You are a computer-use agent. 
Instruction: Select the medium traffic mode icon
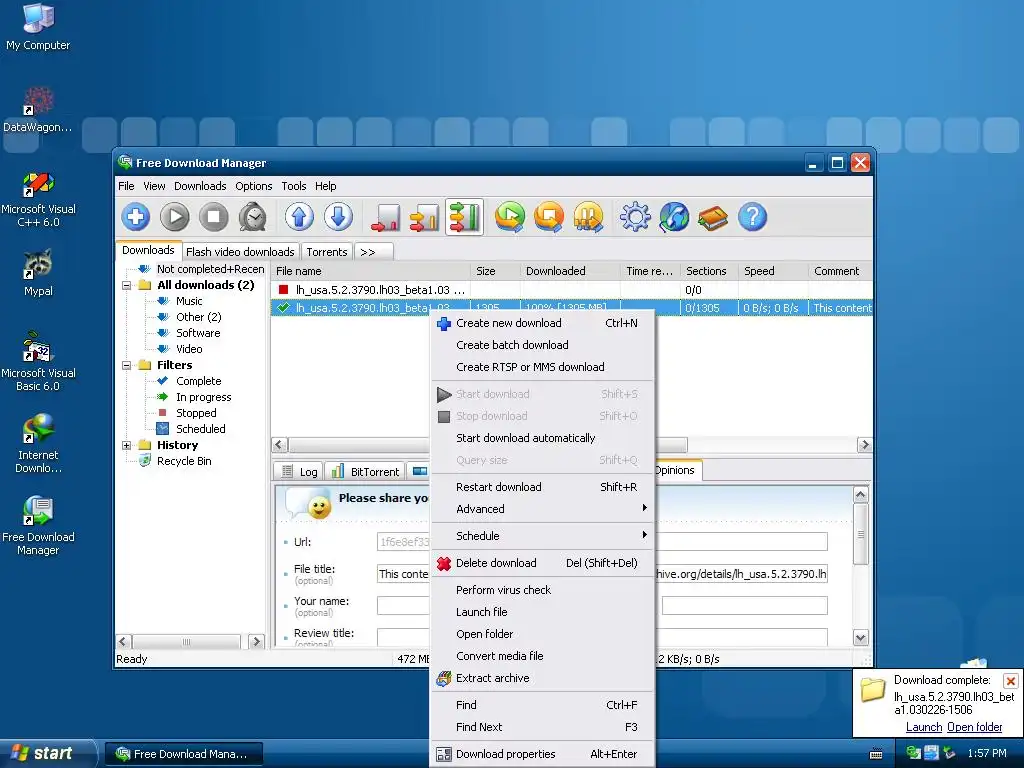(424, 217)
